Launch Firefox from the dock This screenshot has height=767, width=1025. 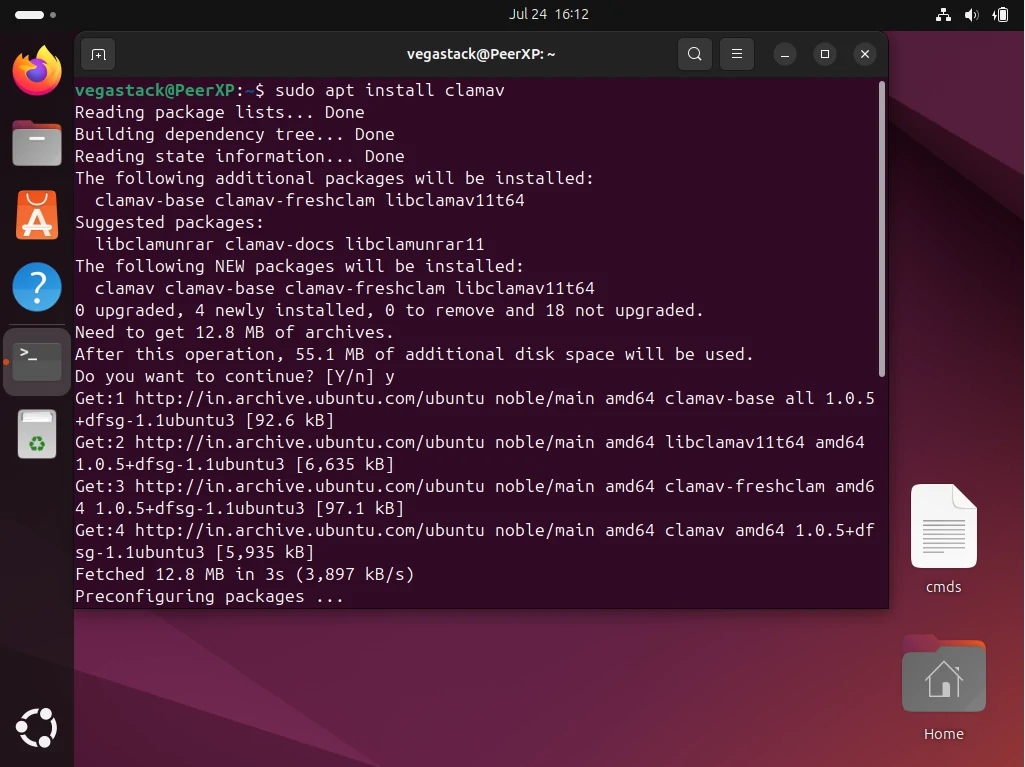[x=36, y=71]
